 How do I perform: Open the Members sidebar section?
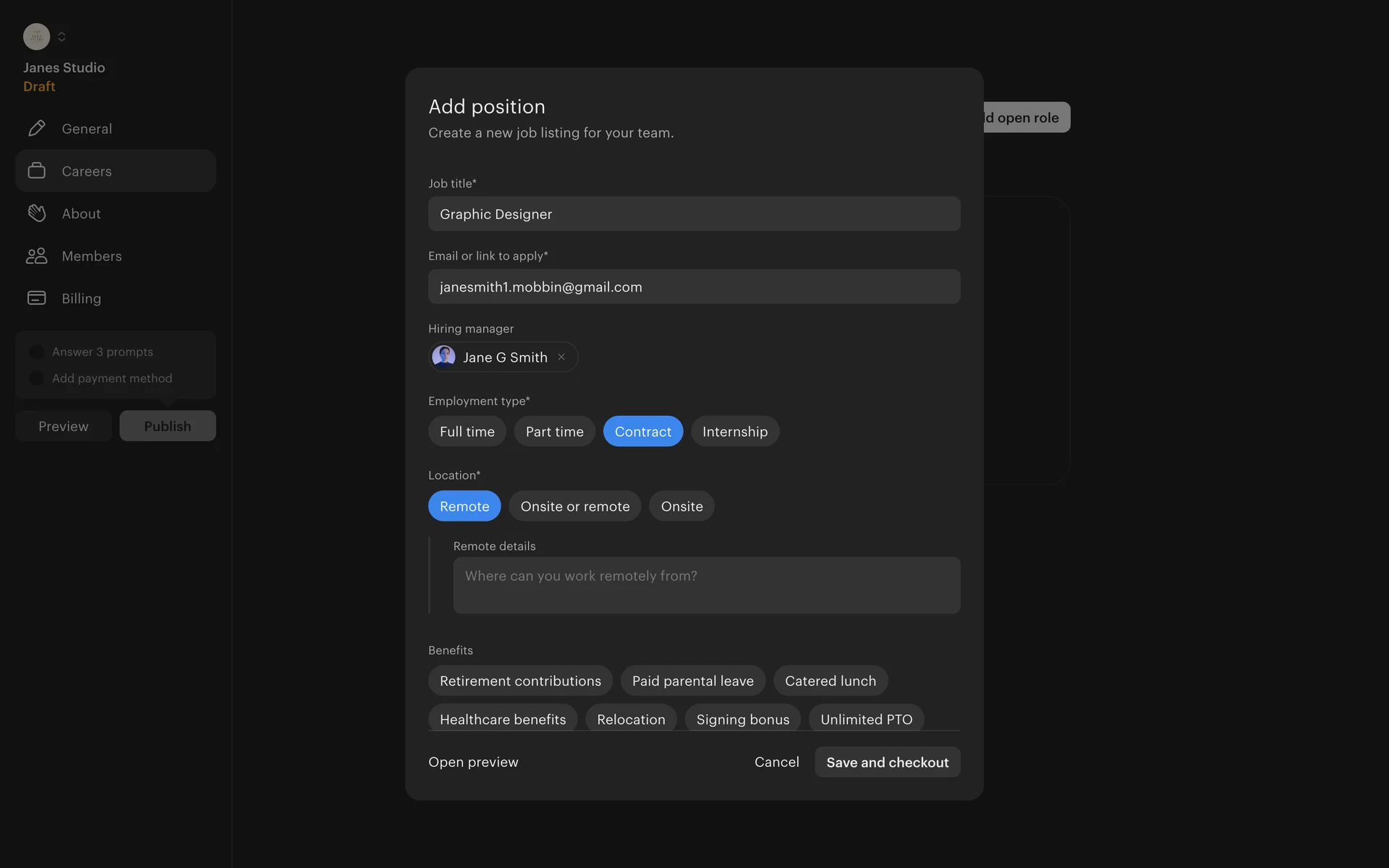coord(91,256)
